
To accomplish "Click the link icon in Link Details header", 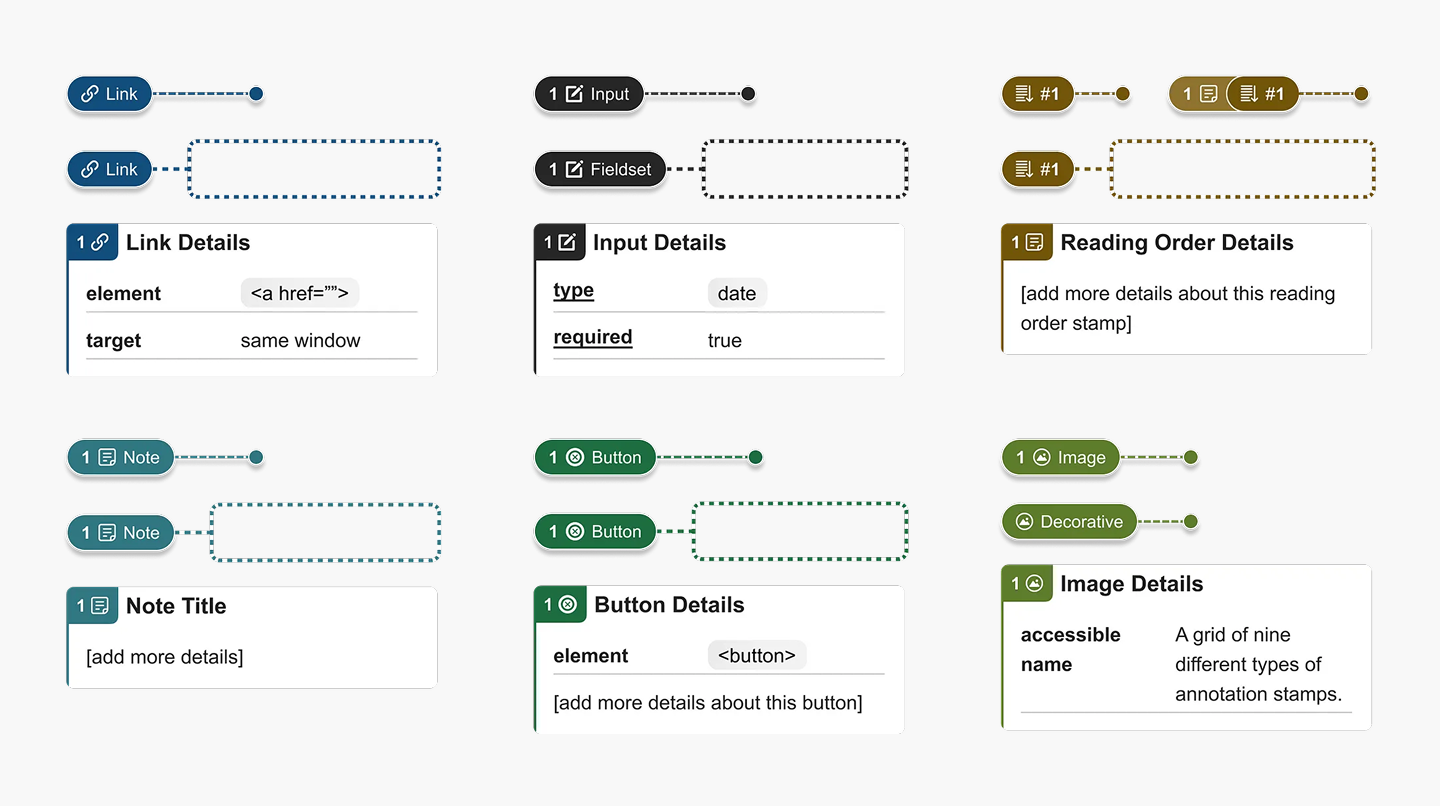I will coord(100,242).
